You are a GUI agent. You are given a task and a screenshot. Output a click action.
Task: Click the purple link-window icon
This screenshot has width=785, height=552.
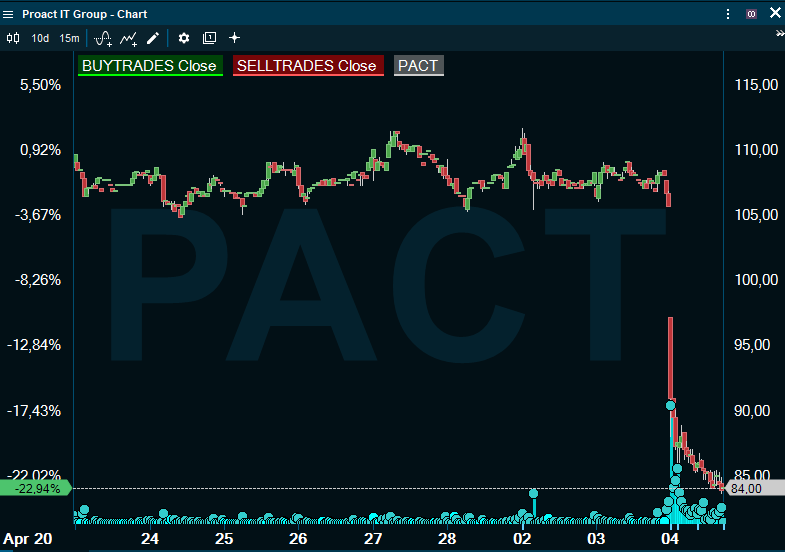pos(751,14)
